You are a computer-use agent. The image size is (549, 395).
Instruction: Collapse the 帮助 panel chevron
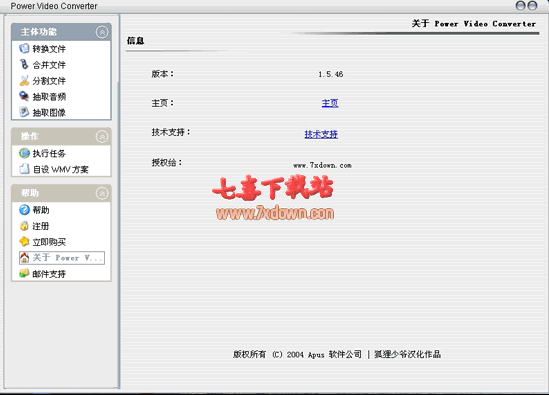pos(102,193)
